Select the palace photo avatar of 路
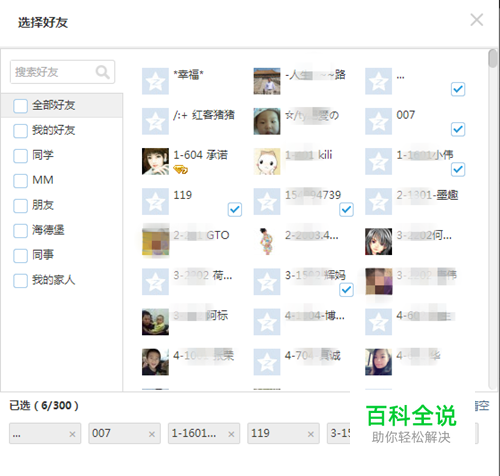Image resolution: width=500 pixels, height=476 pixels. pyautogui.click(x=267, y=81)
